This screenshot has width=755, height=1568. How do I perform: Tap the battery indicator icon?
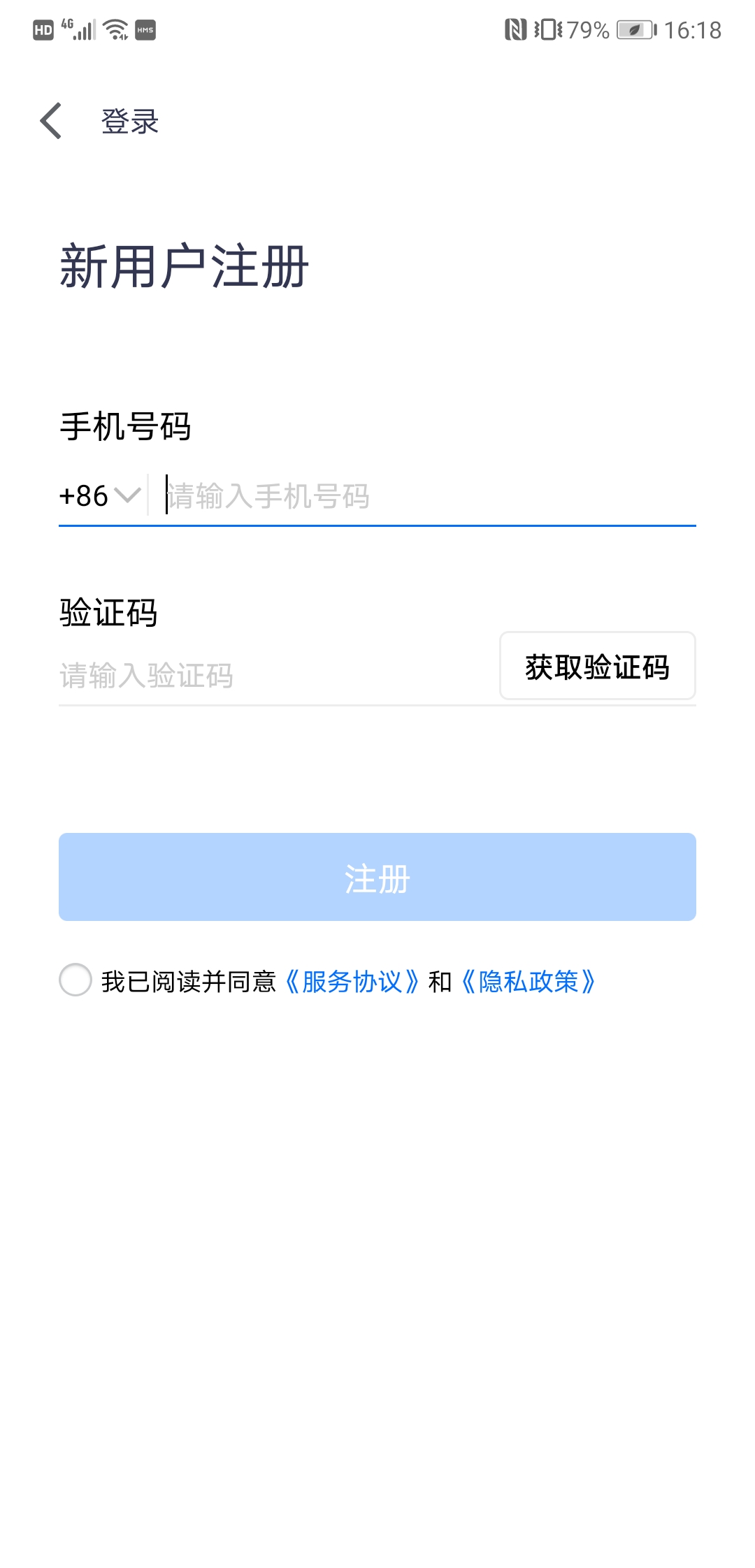click(636, 30)
